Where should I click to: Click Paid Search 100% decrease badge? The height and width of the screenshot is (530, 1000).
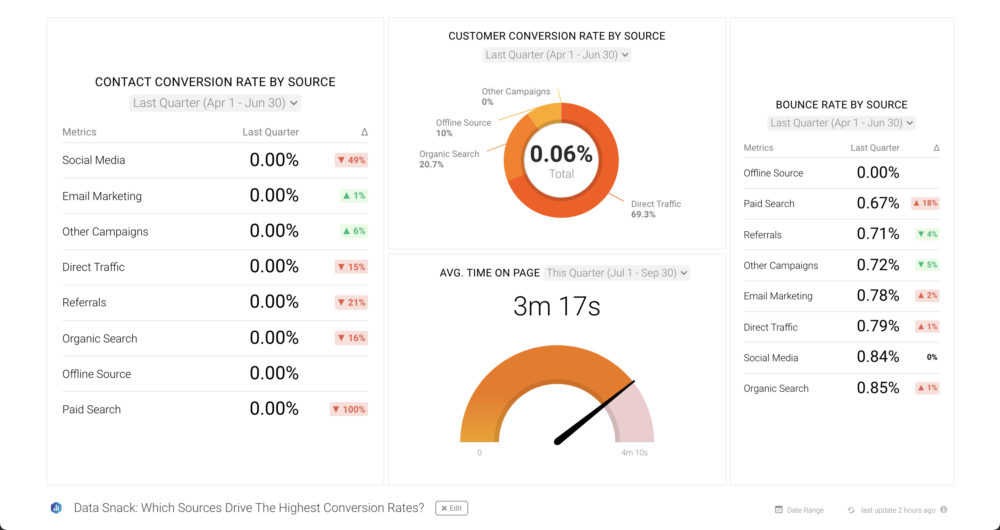349,409
